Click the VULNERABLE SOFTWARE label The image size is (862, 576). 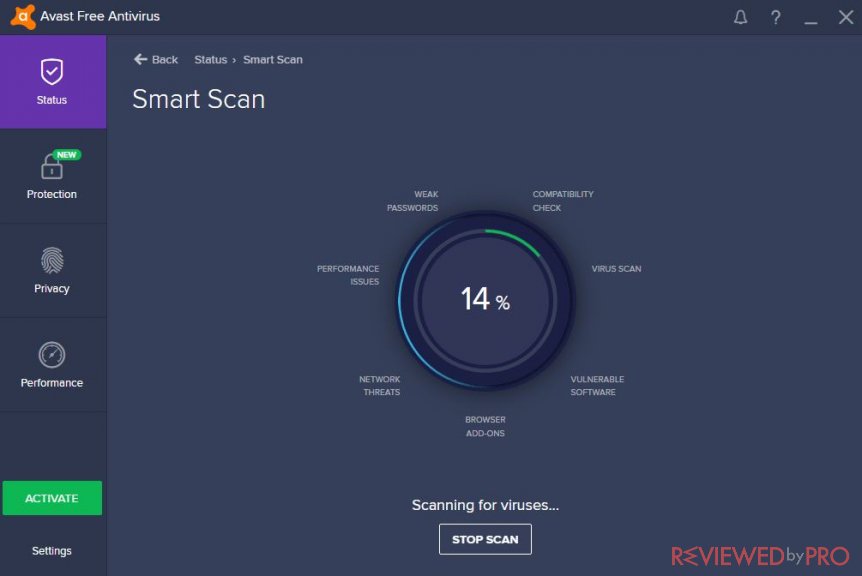(597, 385)
